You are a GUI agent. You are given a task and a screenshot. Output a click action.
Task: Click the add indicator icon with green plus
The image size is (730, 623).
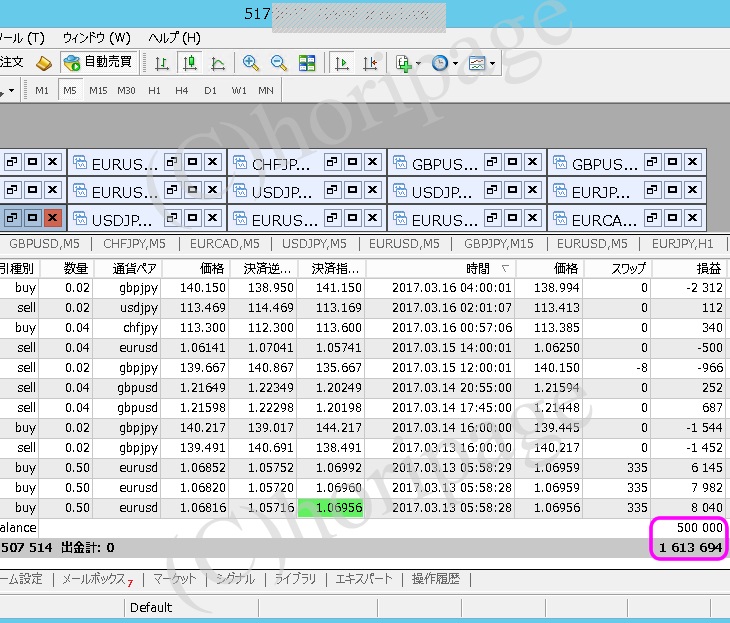click(403, 63)
